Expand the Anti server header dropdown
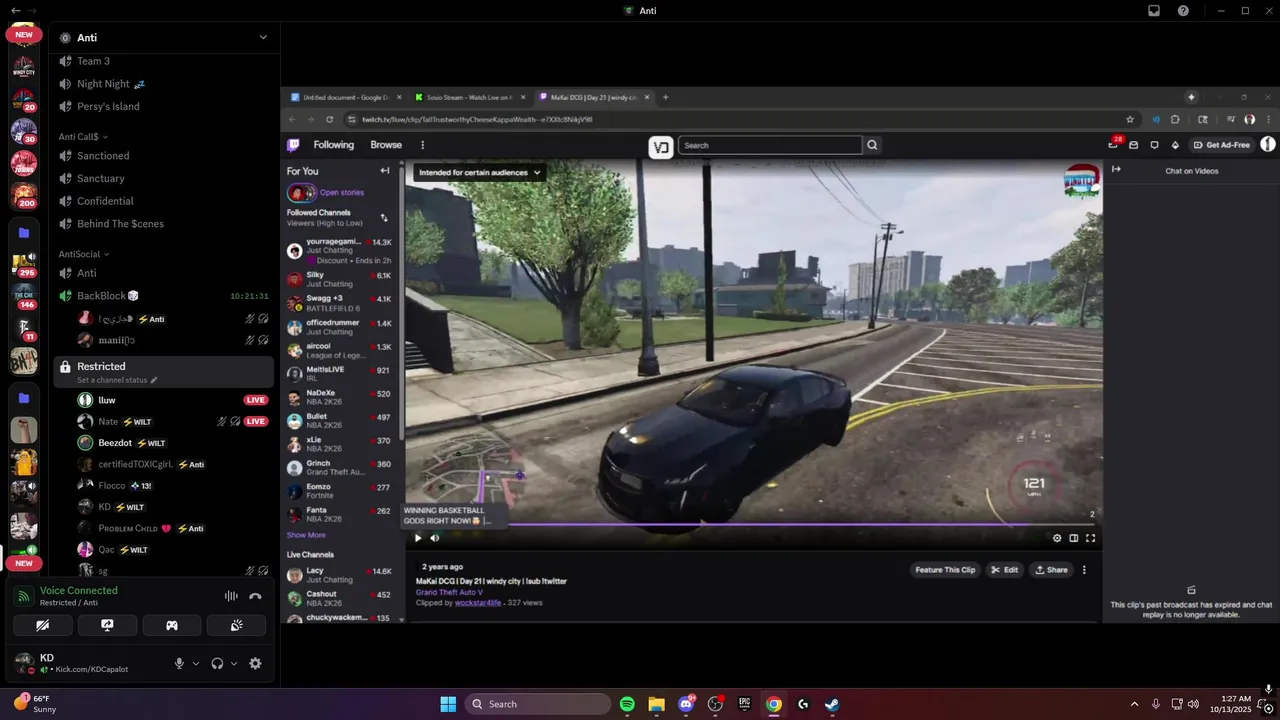The image size is (1280, 720). [263, 37]
